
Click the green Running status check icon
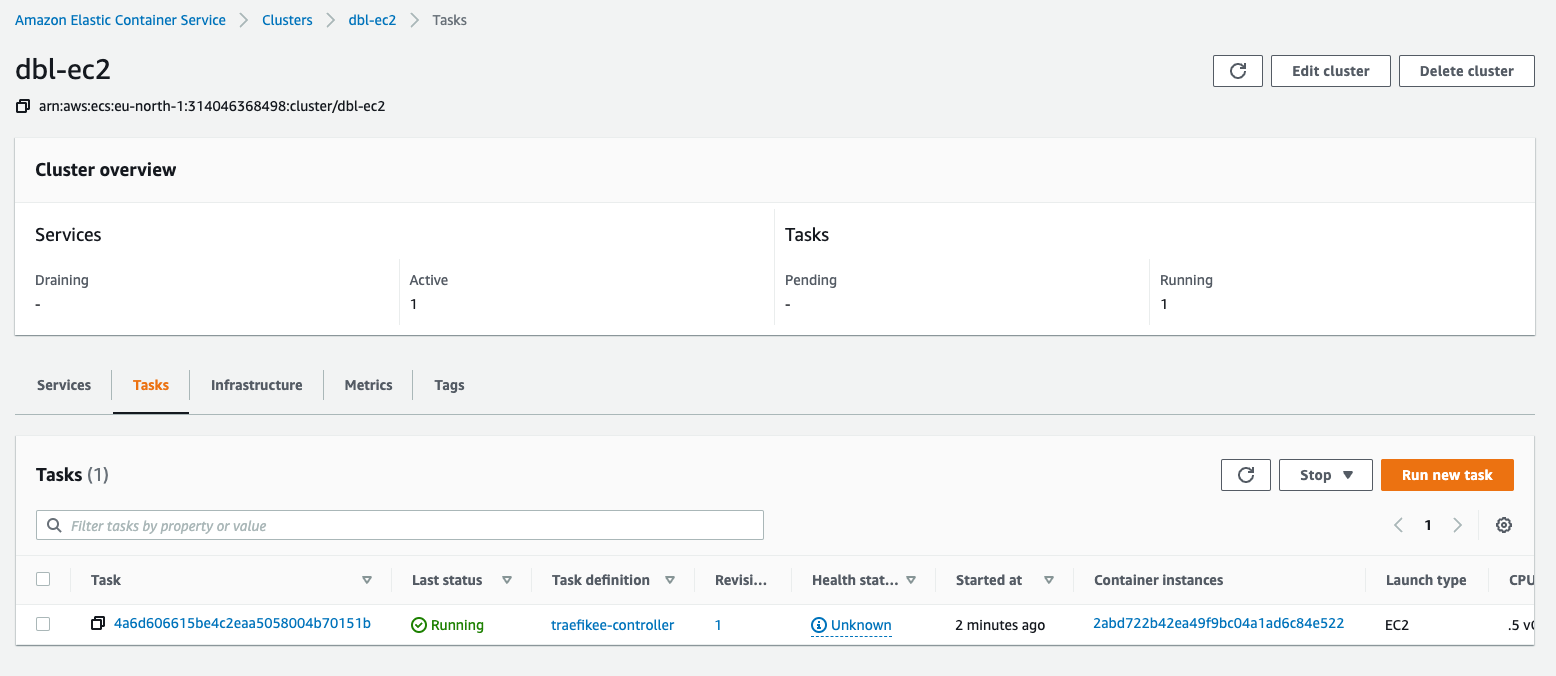419,625
